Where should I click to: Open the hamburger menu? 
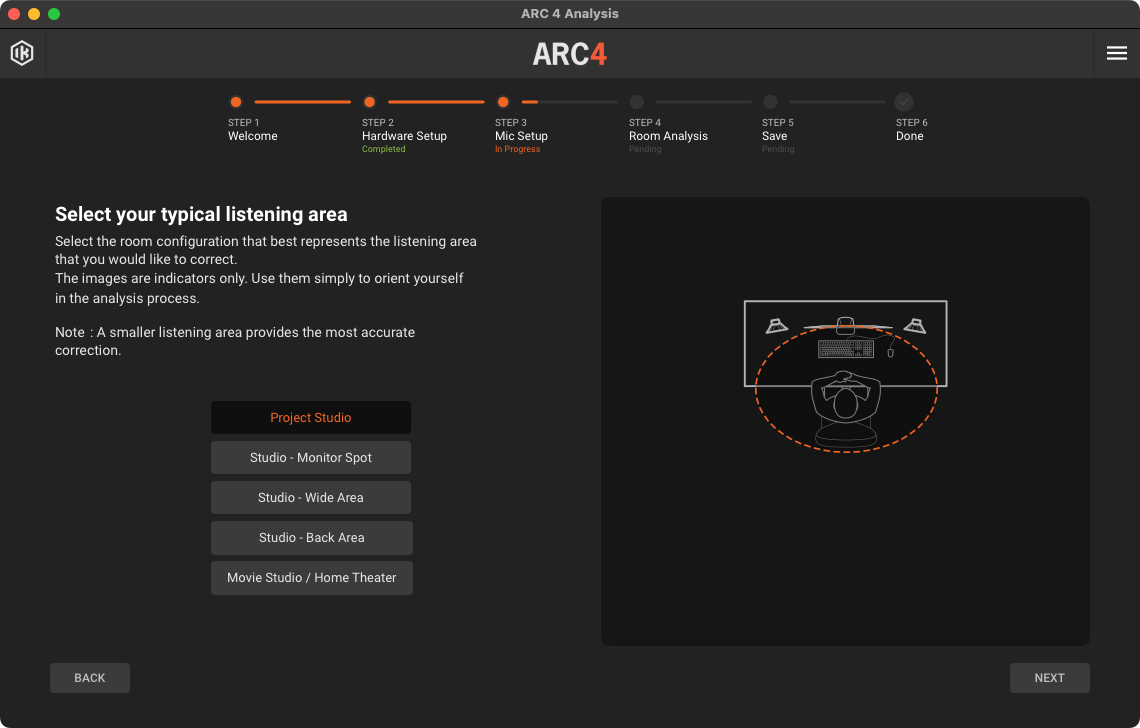pyautogui.click(x=1117, y=53)
